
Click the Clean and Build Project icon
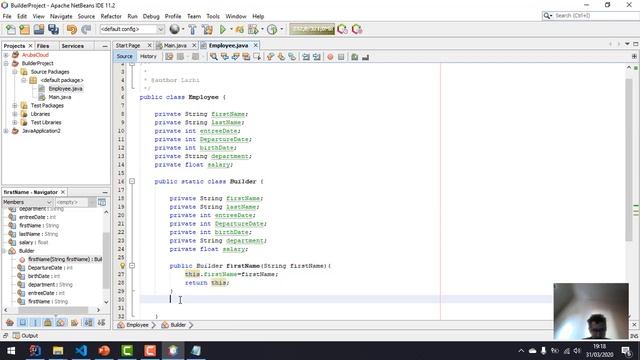[207, 29]
